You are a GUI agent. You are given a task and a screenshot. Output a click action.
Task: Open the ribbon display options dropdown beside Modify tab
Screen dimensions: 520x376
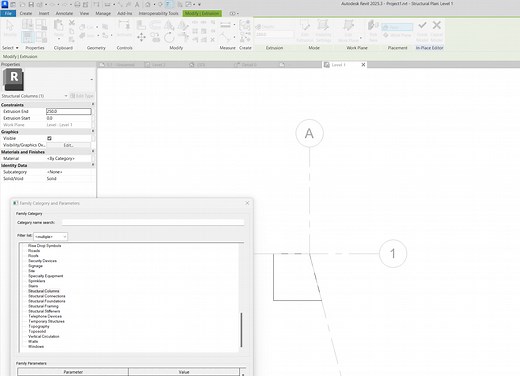(234, 13)
